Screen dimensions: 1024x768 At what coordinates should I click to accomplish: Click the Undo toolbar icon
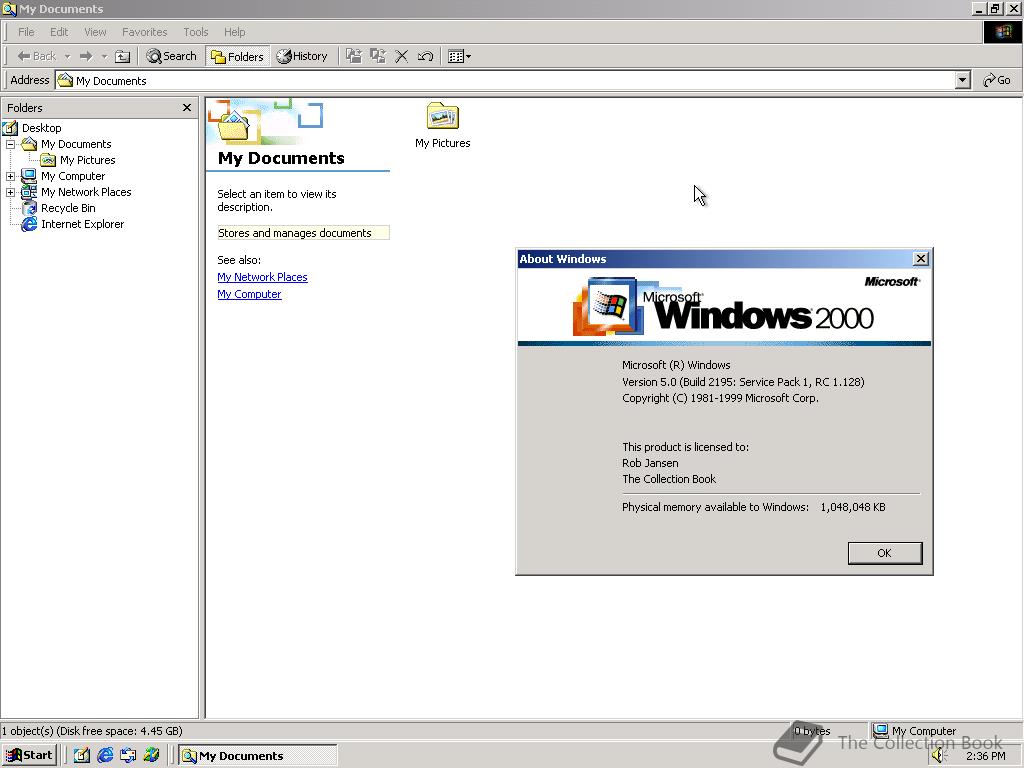[x=425, y=56]
